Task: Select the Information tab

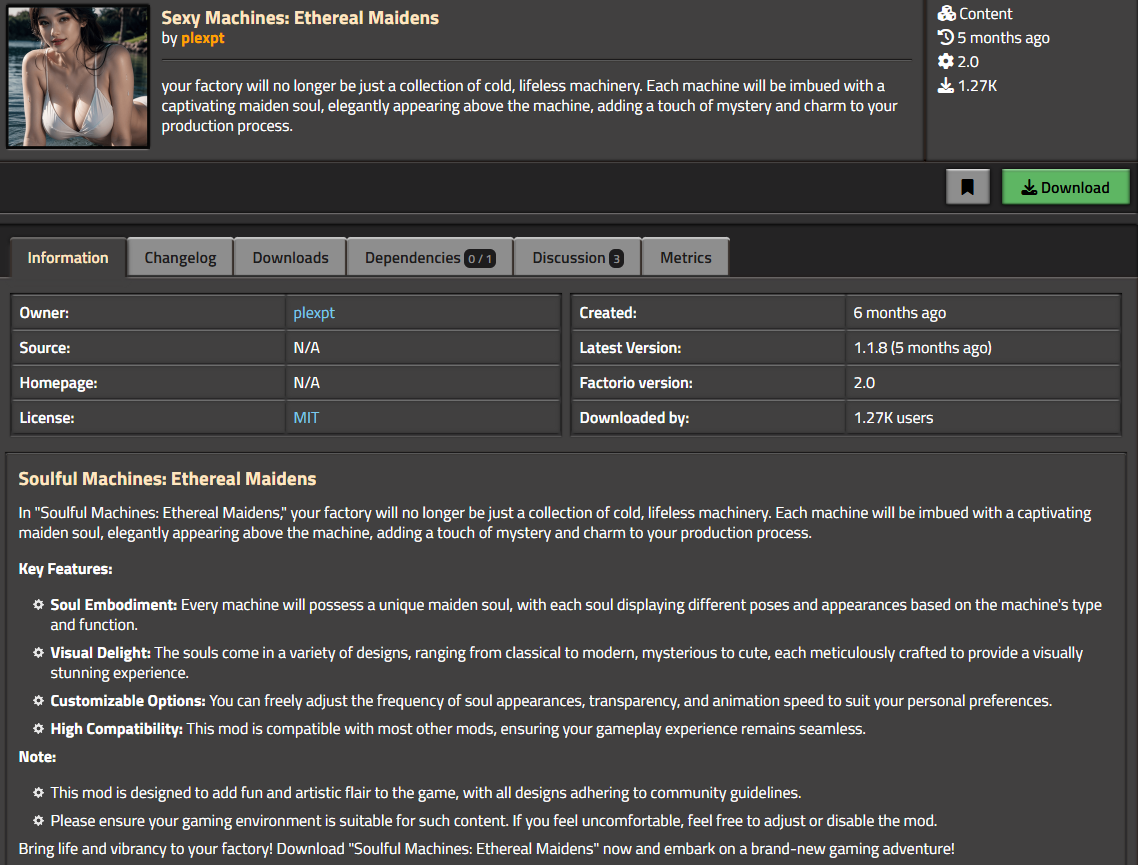Action: 68,258
